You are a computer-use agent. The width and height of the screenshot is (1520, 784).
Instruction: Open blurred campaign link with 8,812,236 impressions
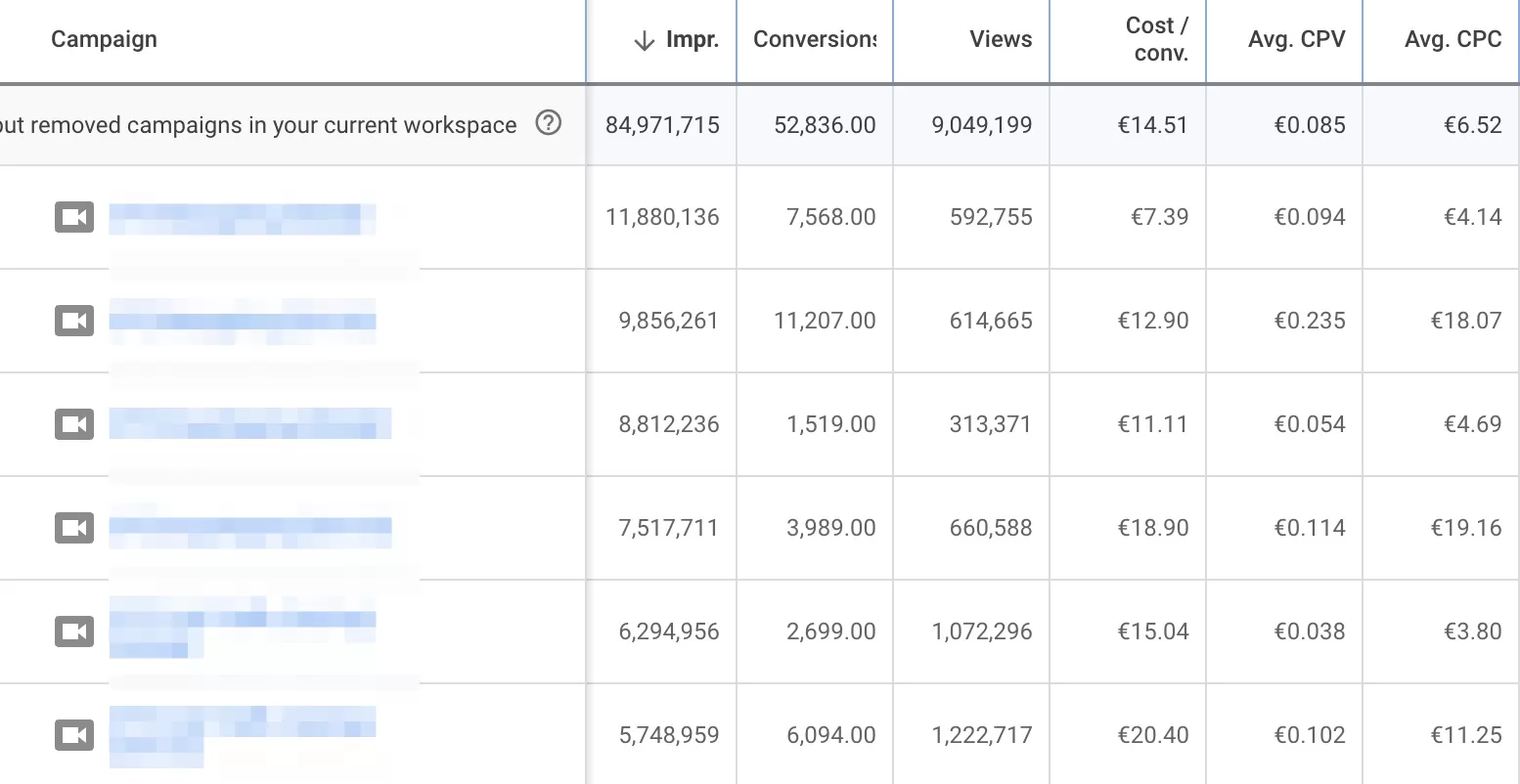point(250,424)
